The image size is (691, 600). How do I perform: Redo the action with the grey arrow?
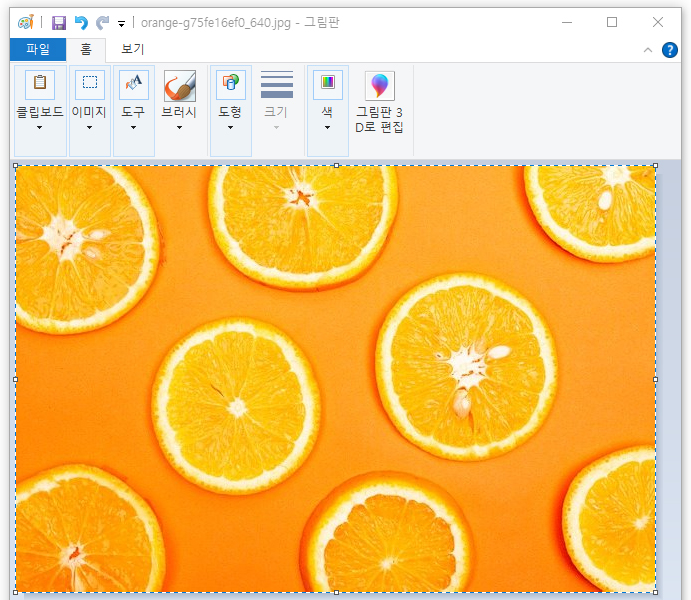[103, 22]
